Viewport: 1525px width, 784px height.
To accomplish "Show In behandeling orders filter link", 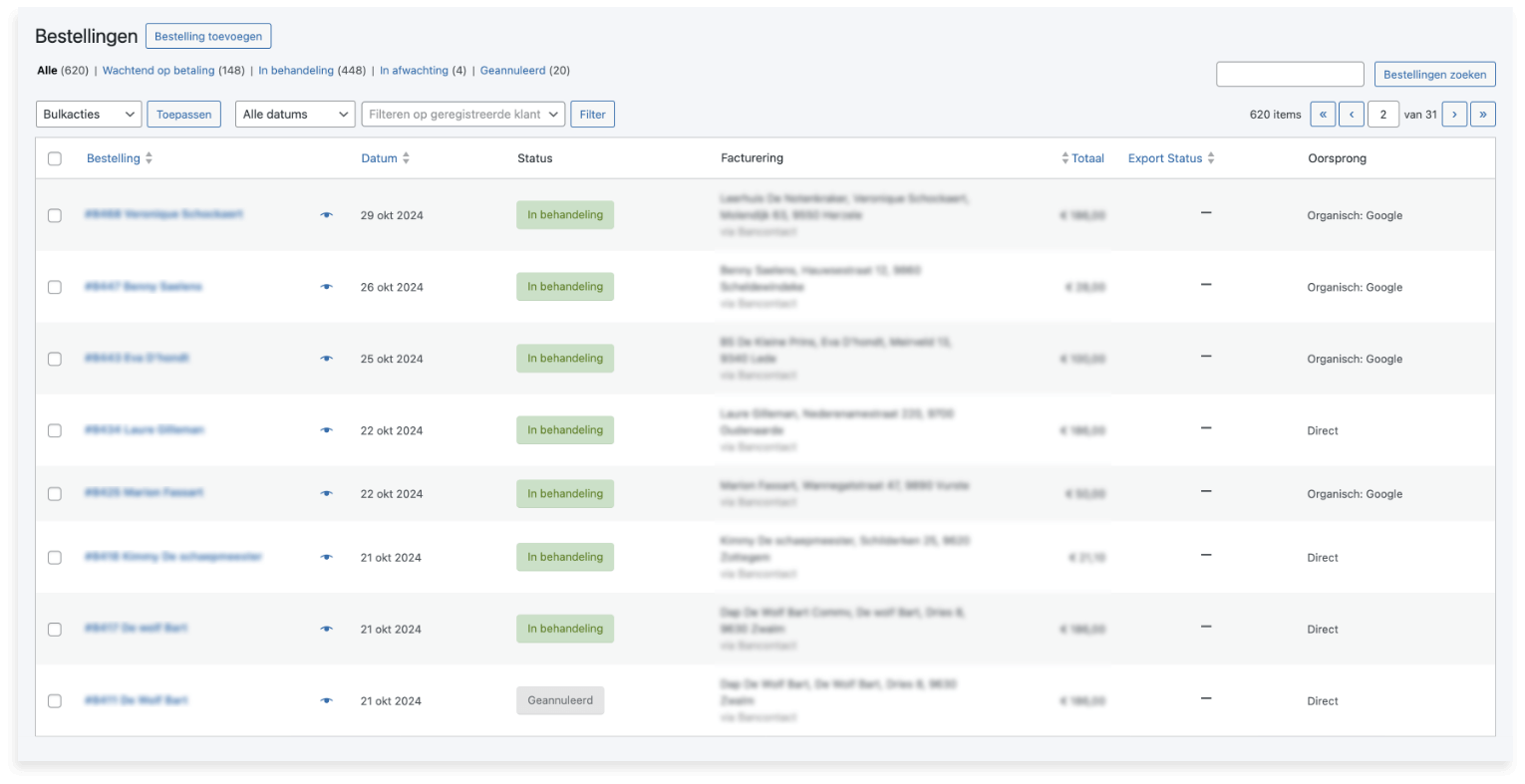I will point(296,71).
